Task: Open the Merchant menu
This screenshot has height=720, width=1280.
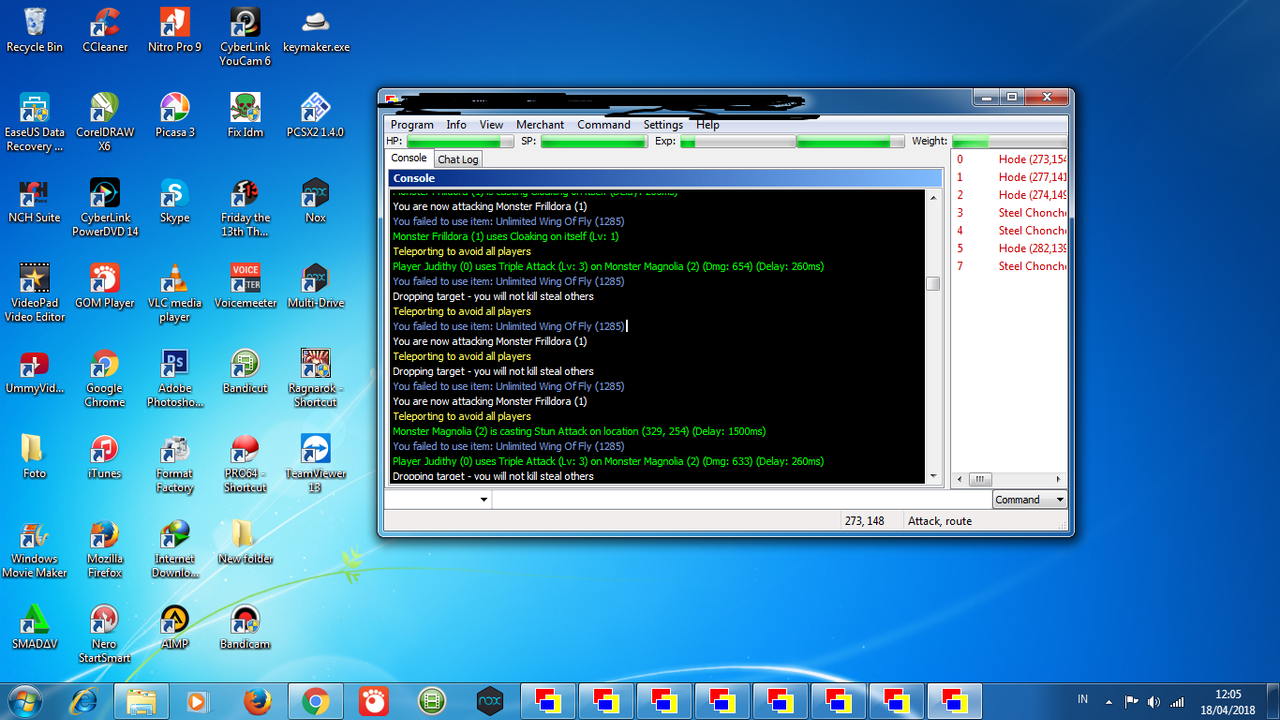Action: (x=540, y=125)
